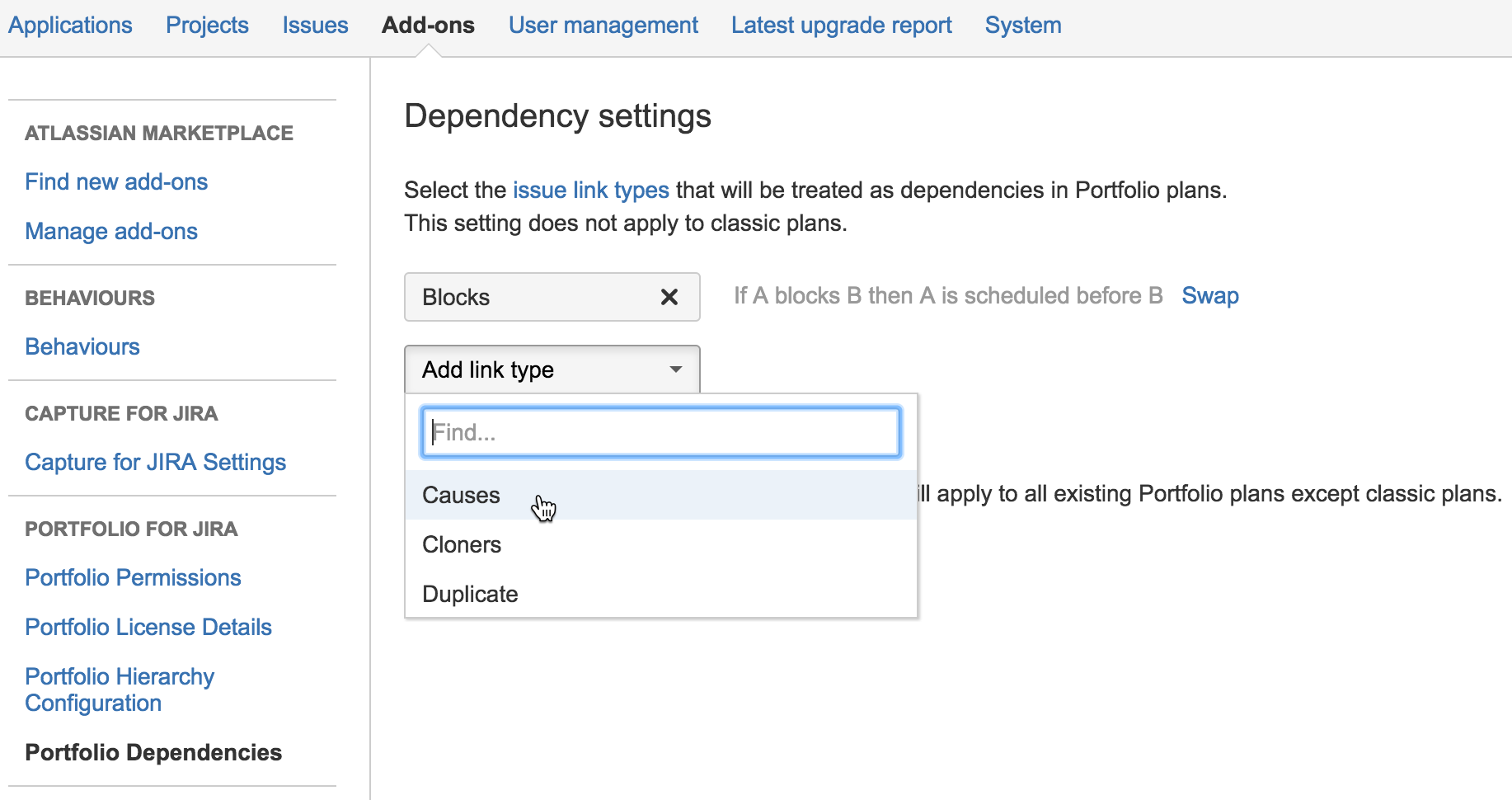The height and width of the screenshot is (800, 1512).
Task: Open Portfolio Hierarchy Configuration link
Action: (120, 689)
